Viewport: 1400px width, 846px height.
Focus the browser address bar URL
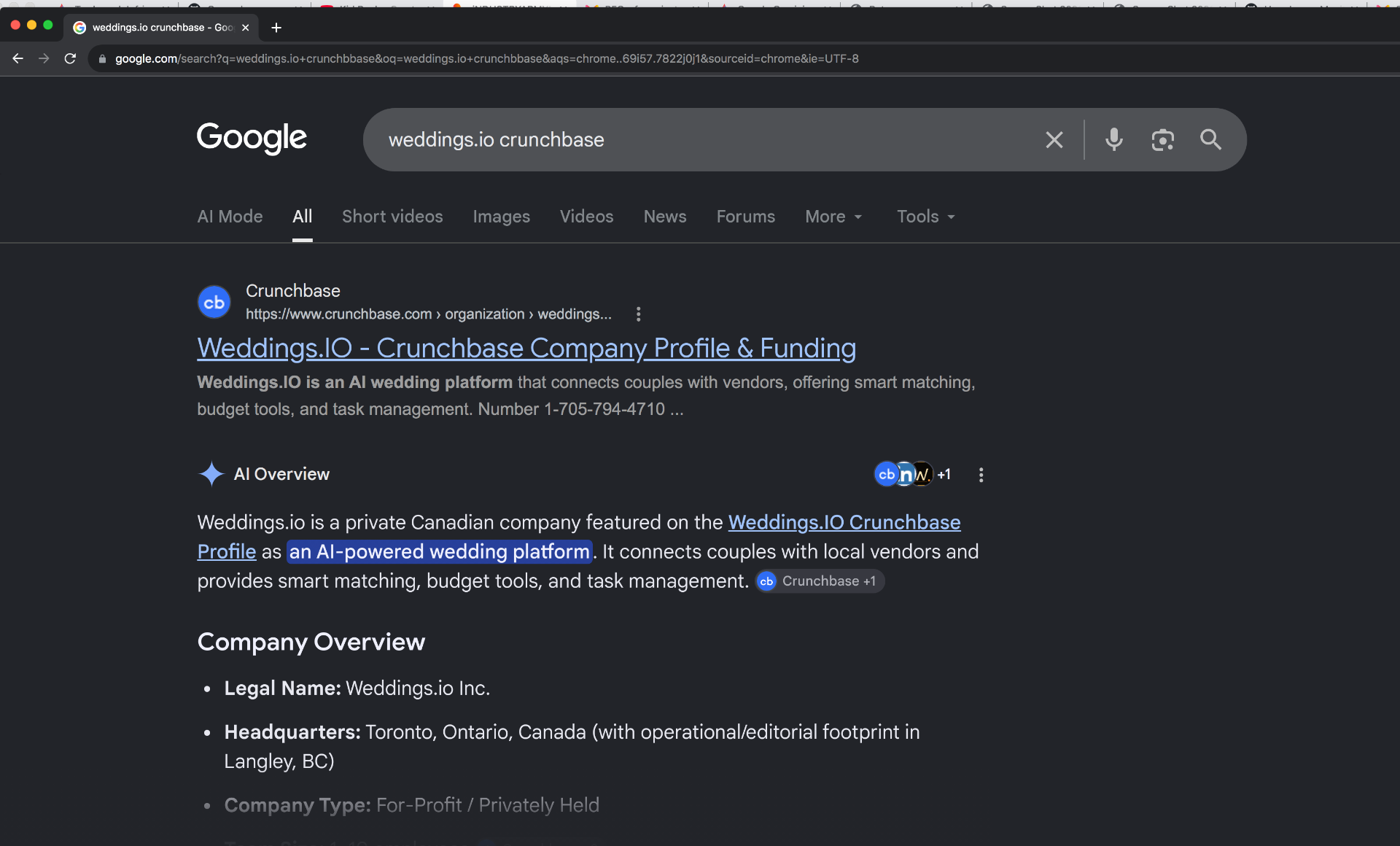point(487,59)
